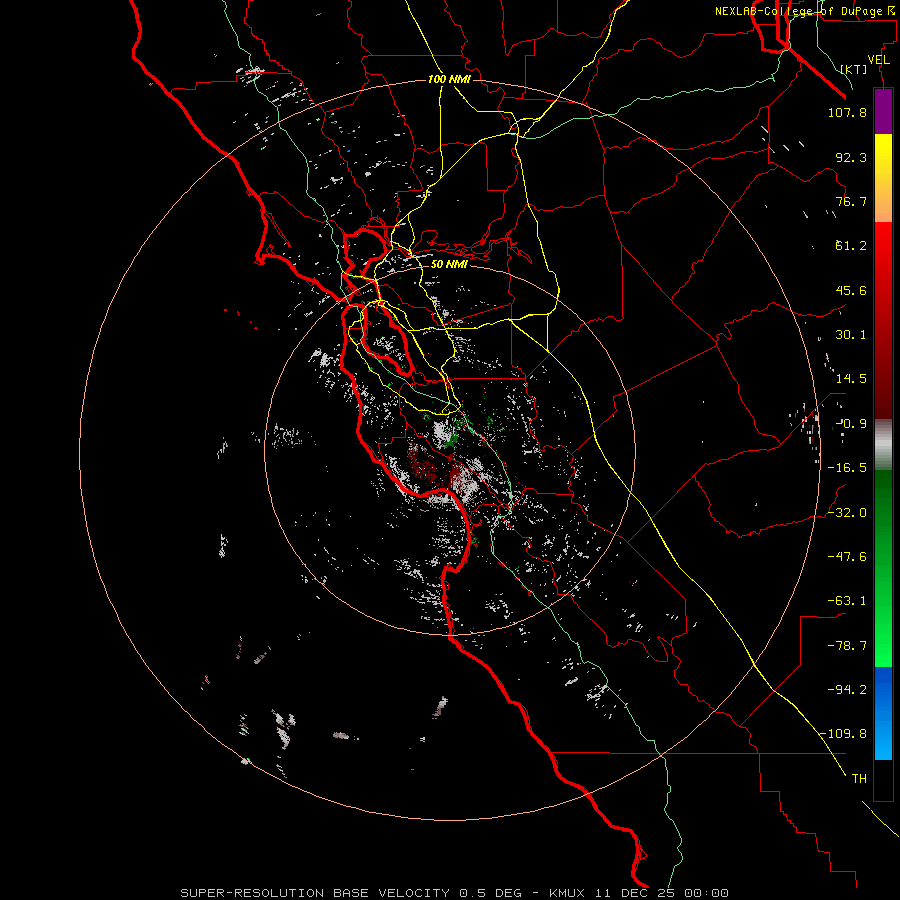The height and width of the screenshot is (900, 900).
Task: Select the -16.5 legend value
Action: click(x=847, y=468)
